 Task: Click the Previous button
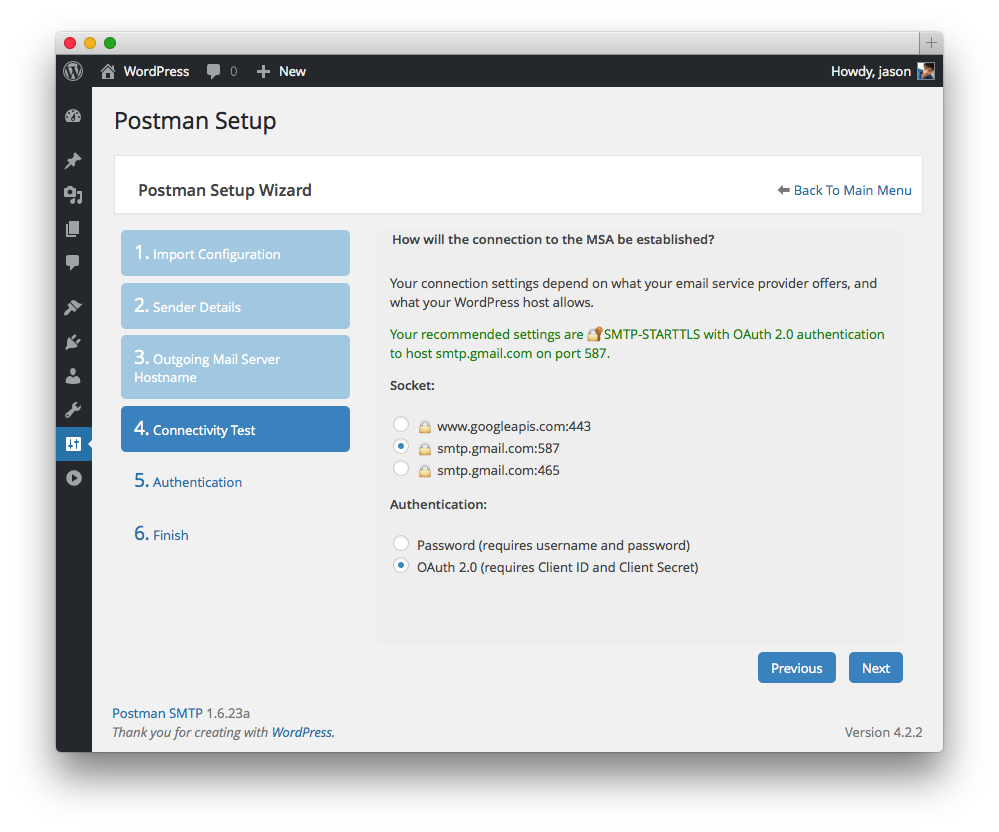click(796, 668)
